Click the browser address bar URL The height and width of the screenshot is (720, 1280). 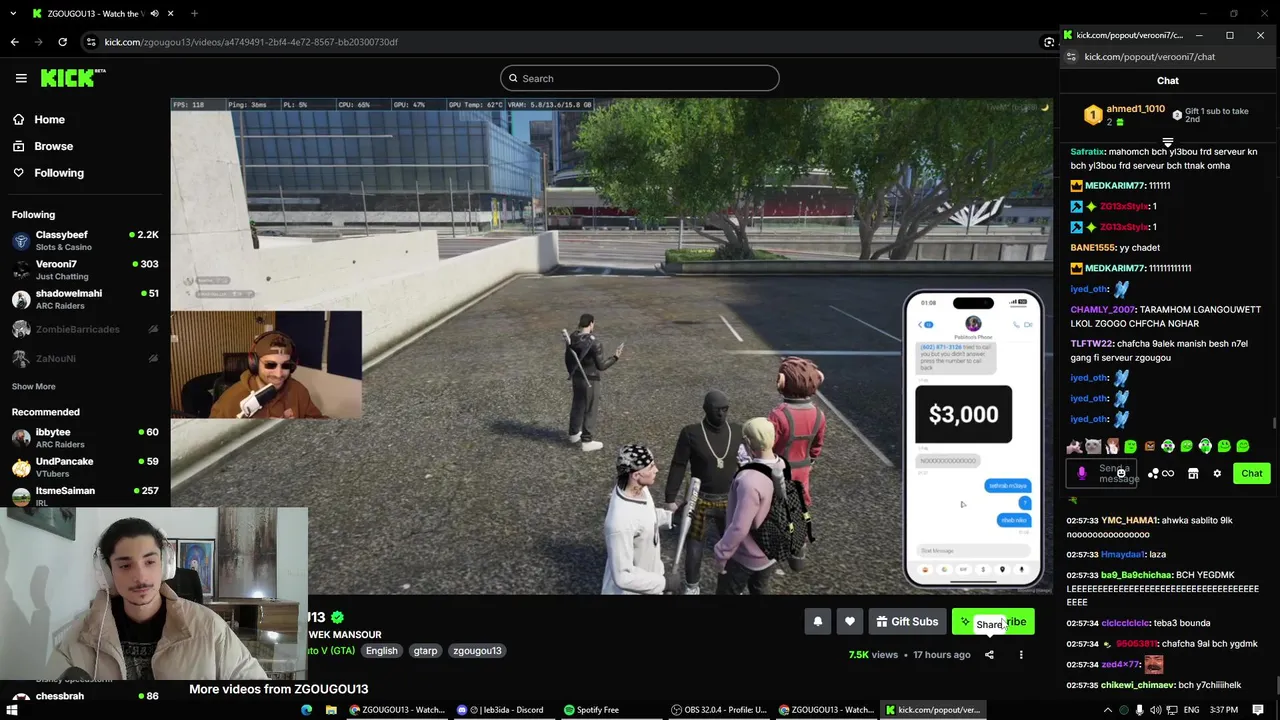point(251,42)
